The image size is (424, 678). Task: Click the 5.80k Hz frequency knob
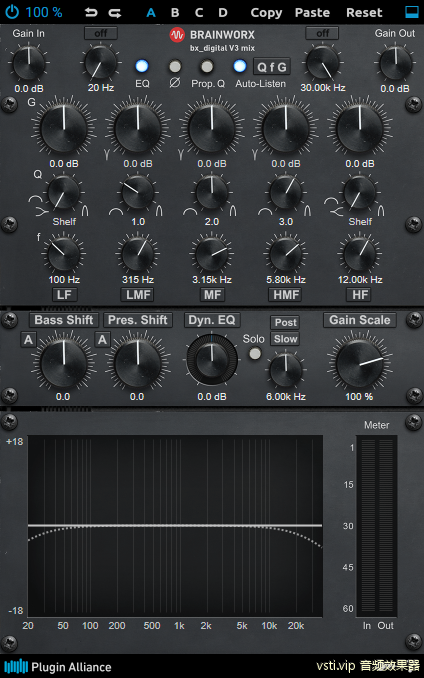point(286,254)
